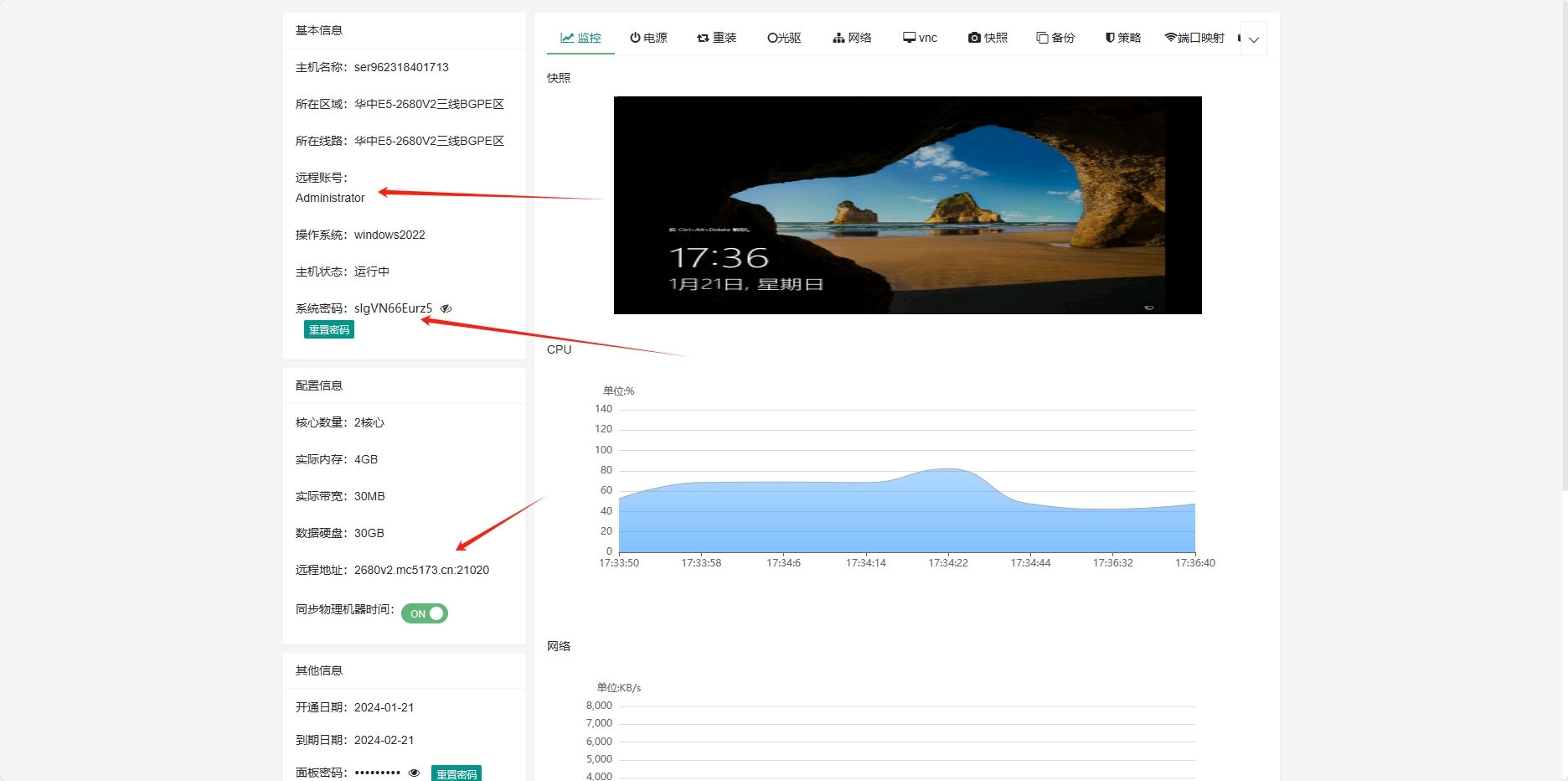
Task: Click the page vertical scrollbar
Action: tap(1564, 251)
